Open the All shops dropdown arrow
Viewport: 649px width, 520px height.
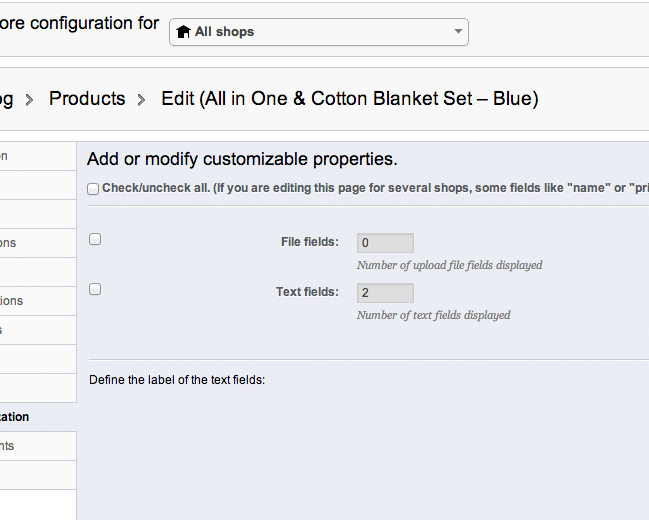click(458, 32)
